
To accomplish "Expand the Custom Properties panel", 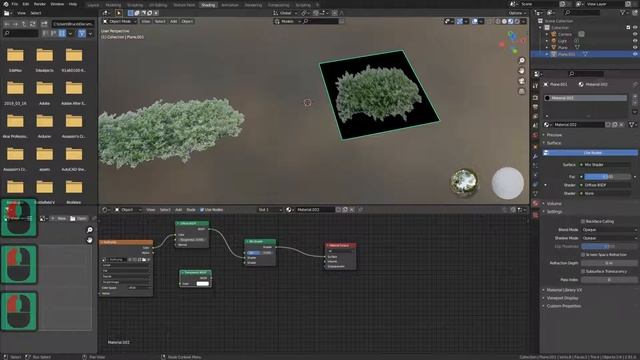I will coord(563,306).
